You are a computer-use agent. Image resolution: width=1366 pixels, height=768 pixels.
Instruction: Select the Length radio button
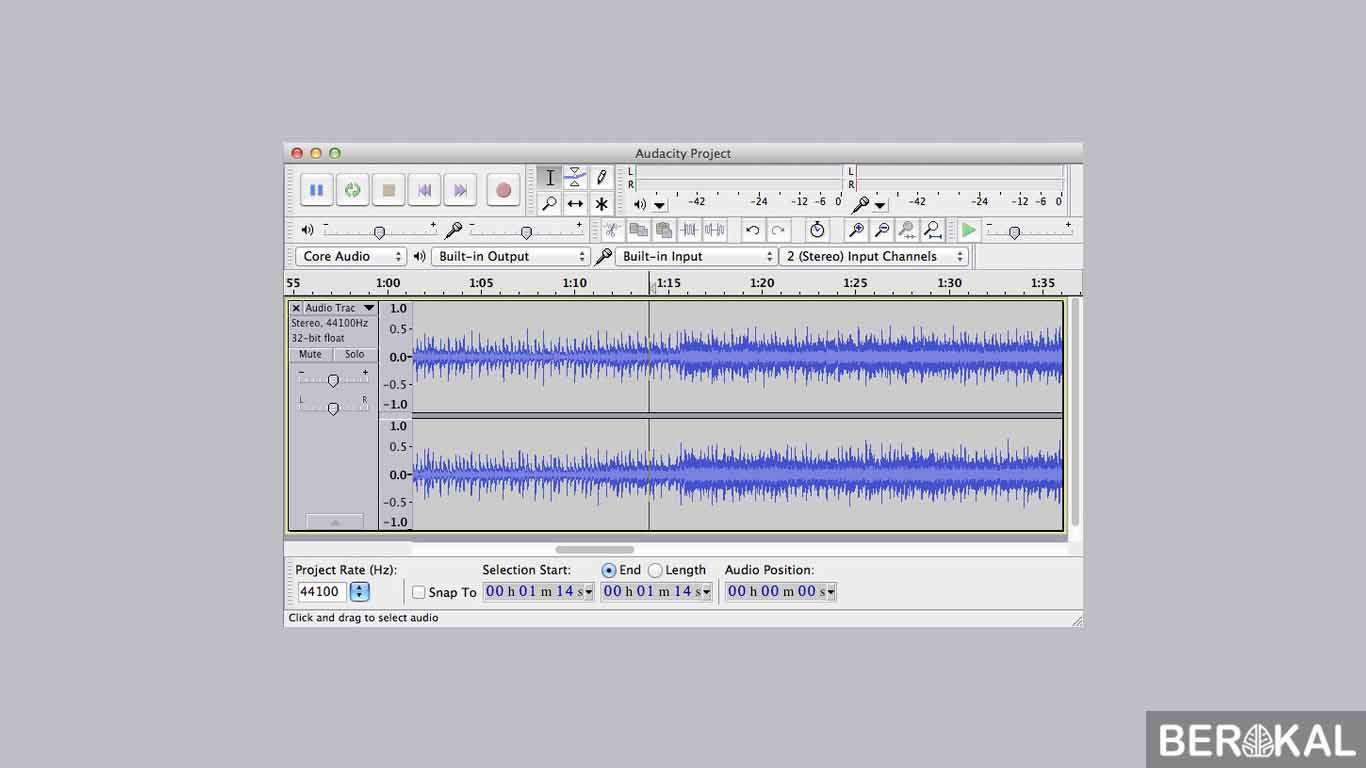(655, 570)
